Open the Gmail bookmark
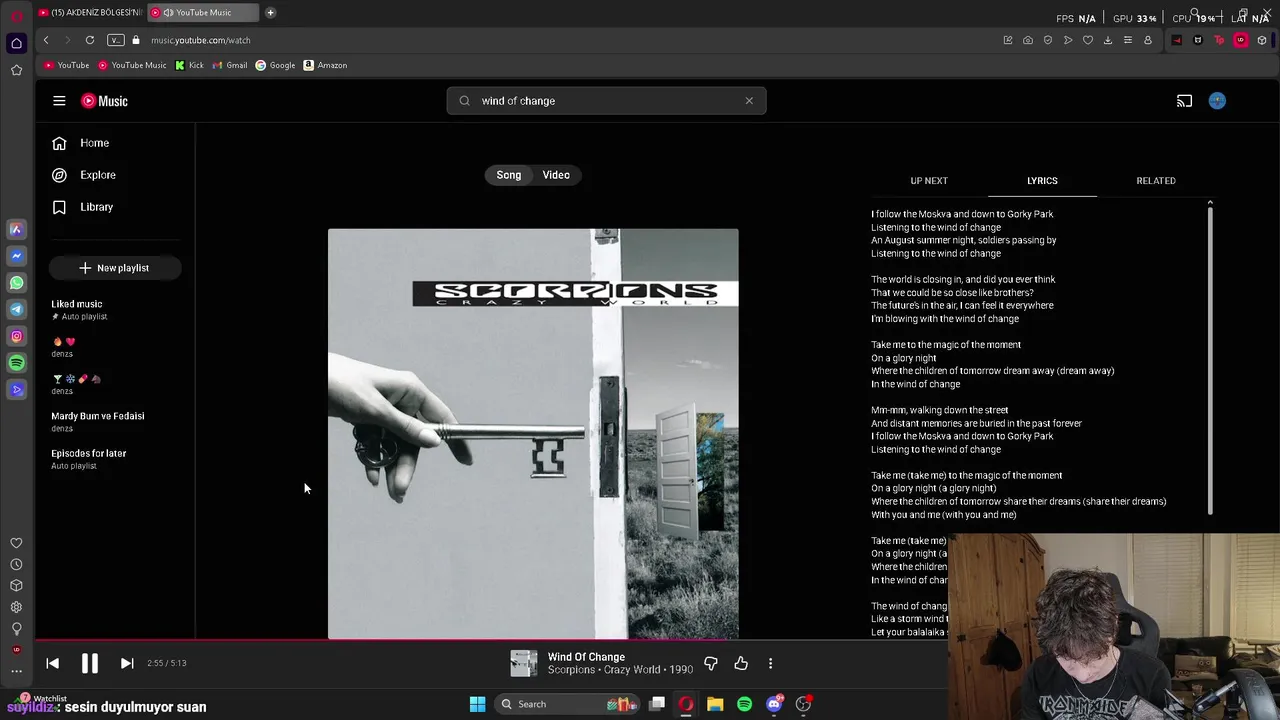1280x720 pixels. pyautogui.click(x=229, y=65)
